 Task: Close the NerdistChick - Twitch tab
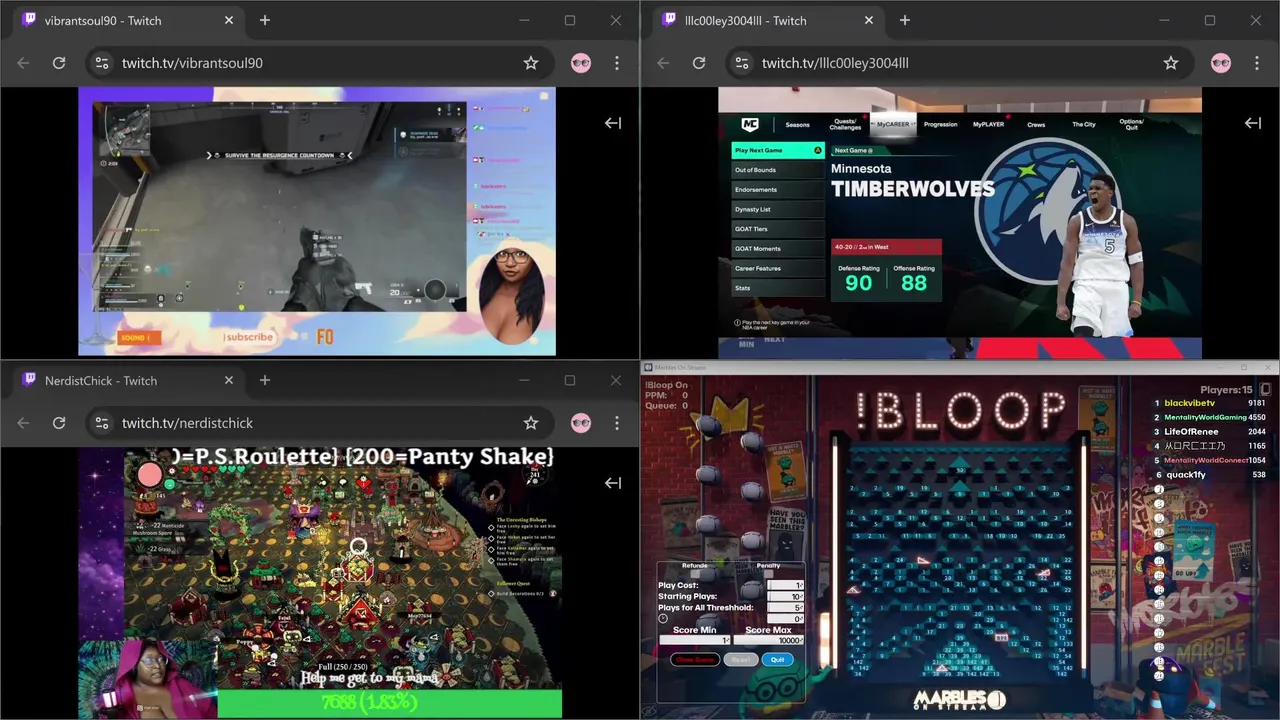point(229,380)
